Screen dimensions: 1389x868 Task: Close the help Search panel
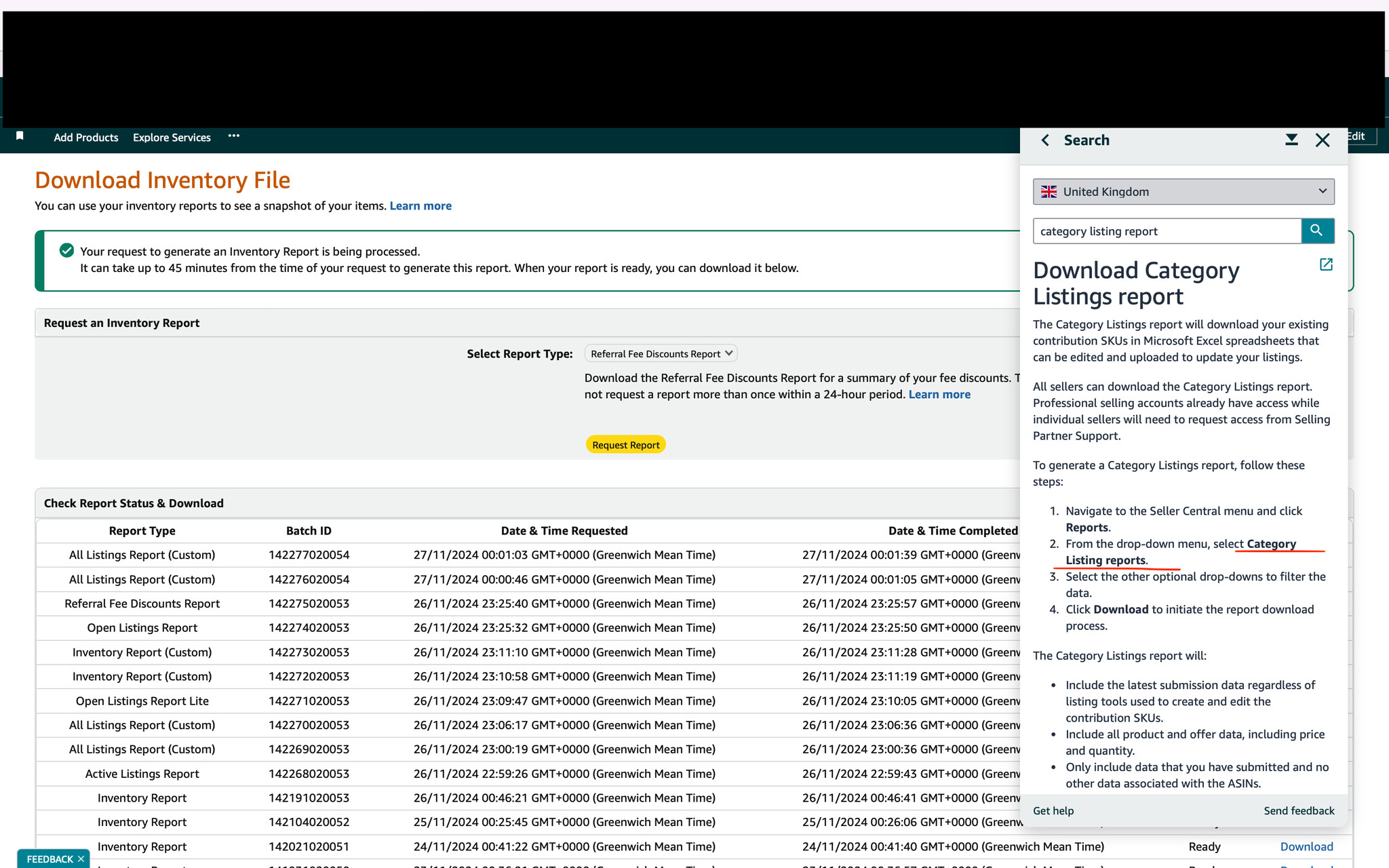1323,140
